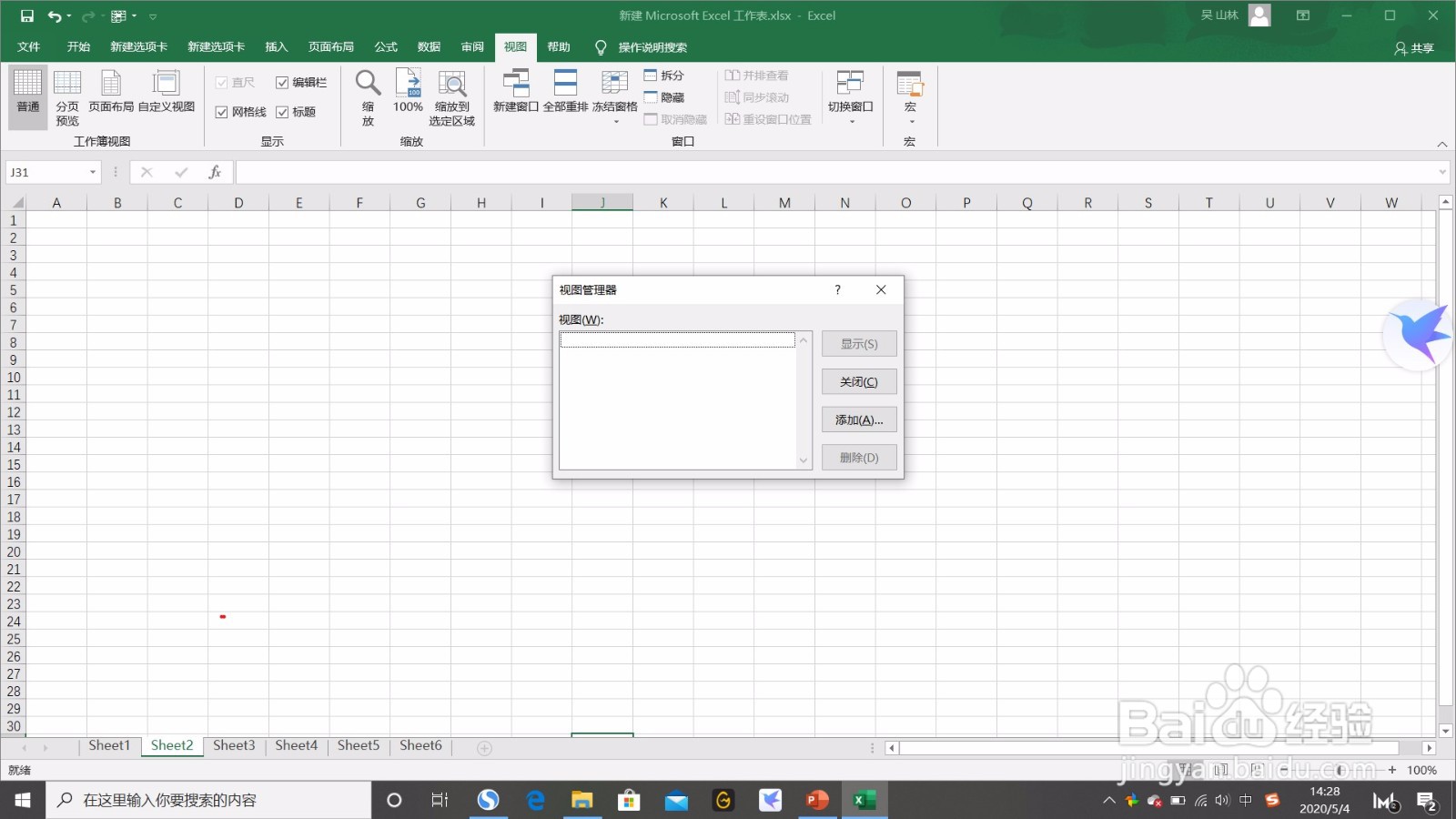The width and height of the screenshot is (1456, 819).
Task: Toggle the Headings (标题) checkbox
Action: pyautogui.click(x=282, y=112)
